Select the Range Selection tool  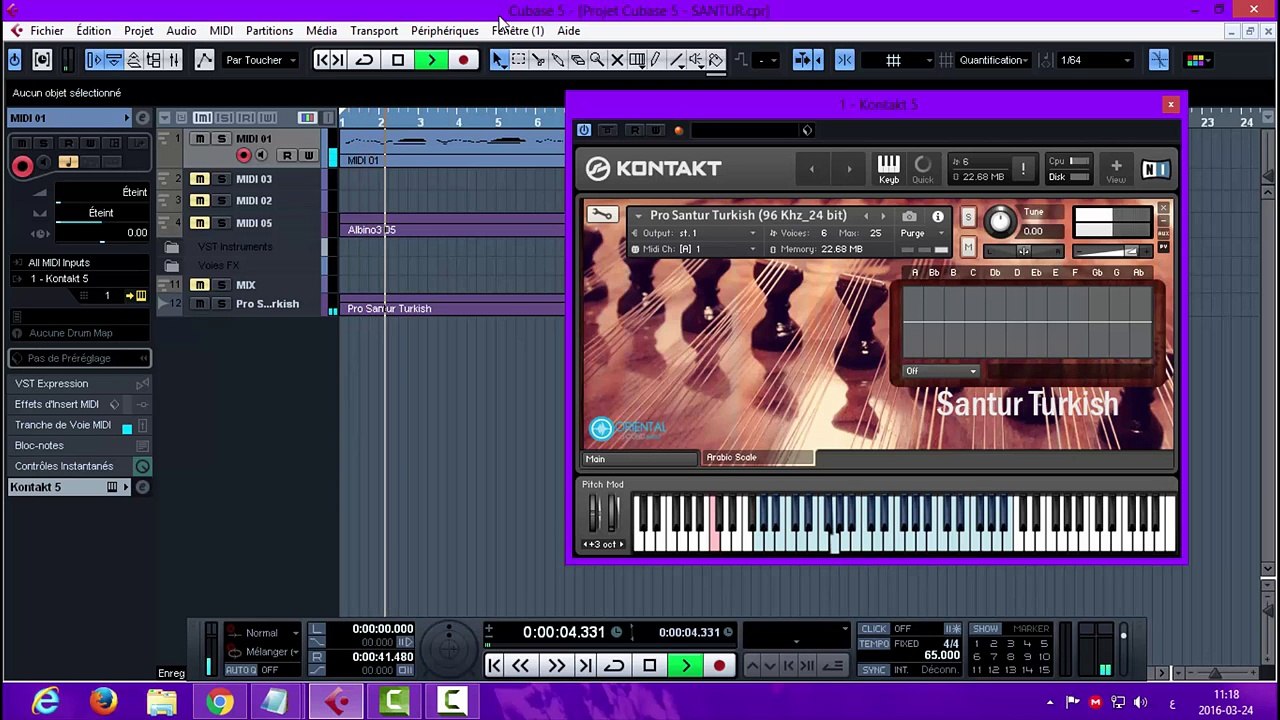click(x=518, y=60)
